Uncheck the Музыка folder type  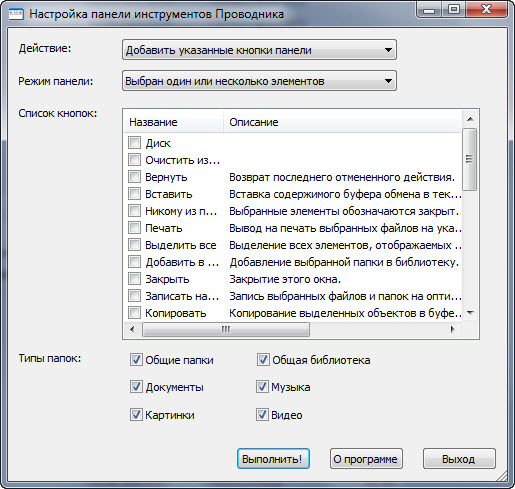[263, 387]
